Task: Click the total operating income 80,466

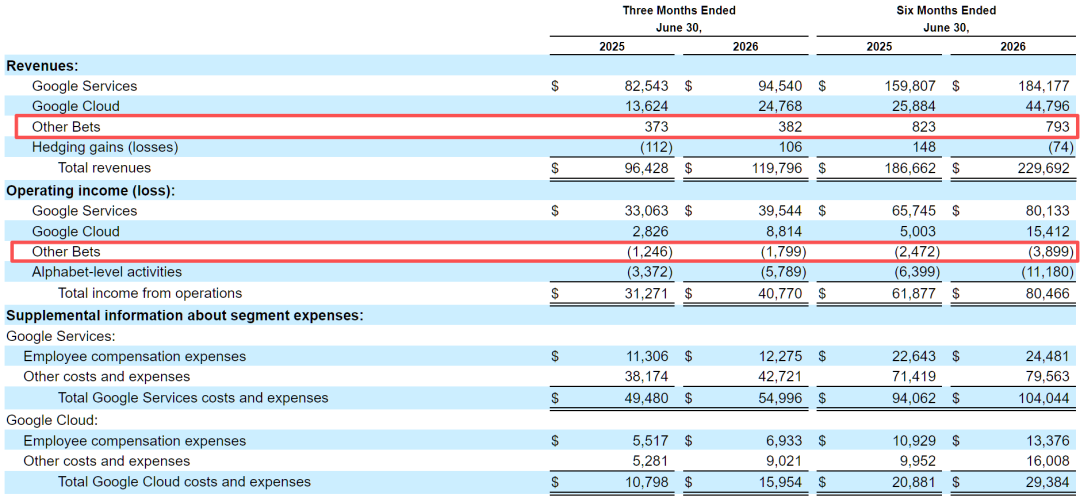Action: pyautogui.click(x=1047, y=293)
